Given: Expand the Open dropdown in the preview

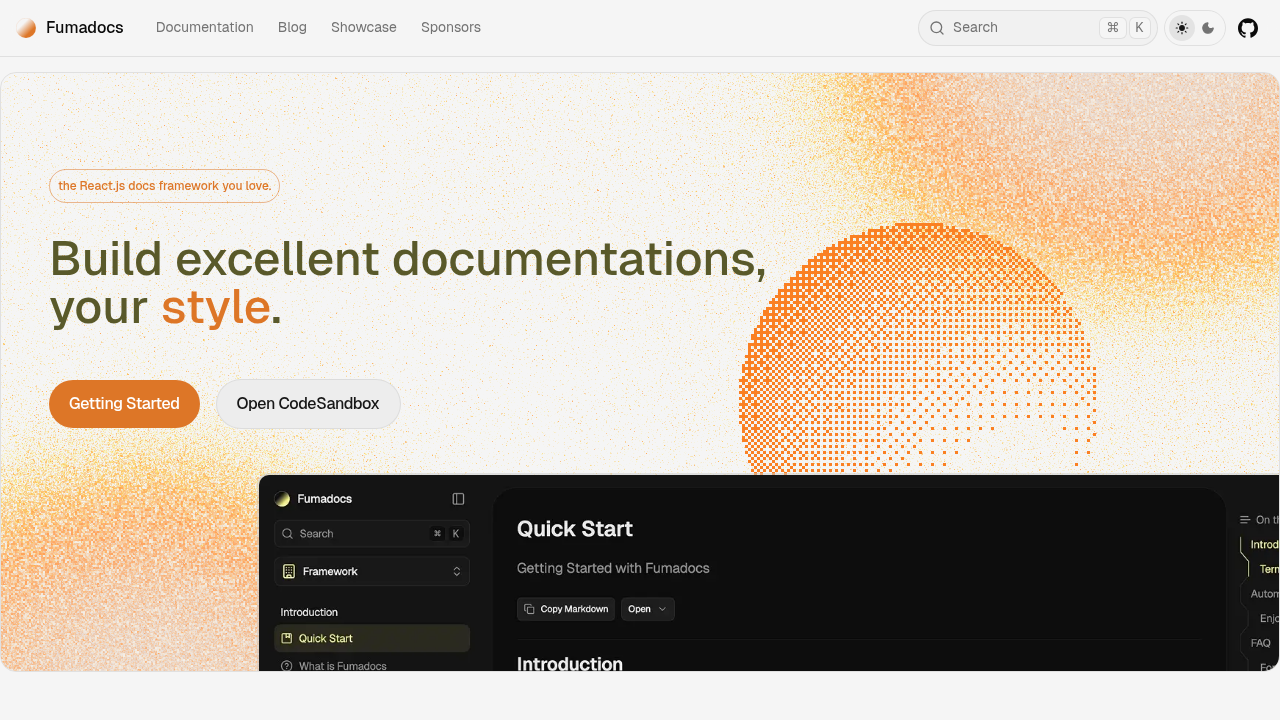Looking at the screenshot, I should pyautogui.click(x=648, y=609).
